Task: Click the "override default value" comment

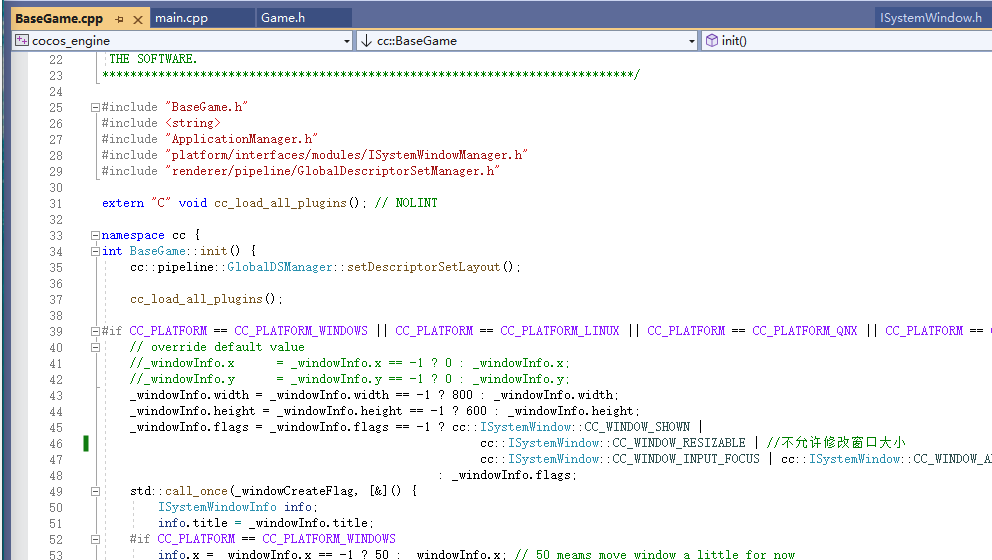Action: [217, 347]
